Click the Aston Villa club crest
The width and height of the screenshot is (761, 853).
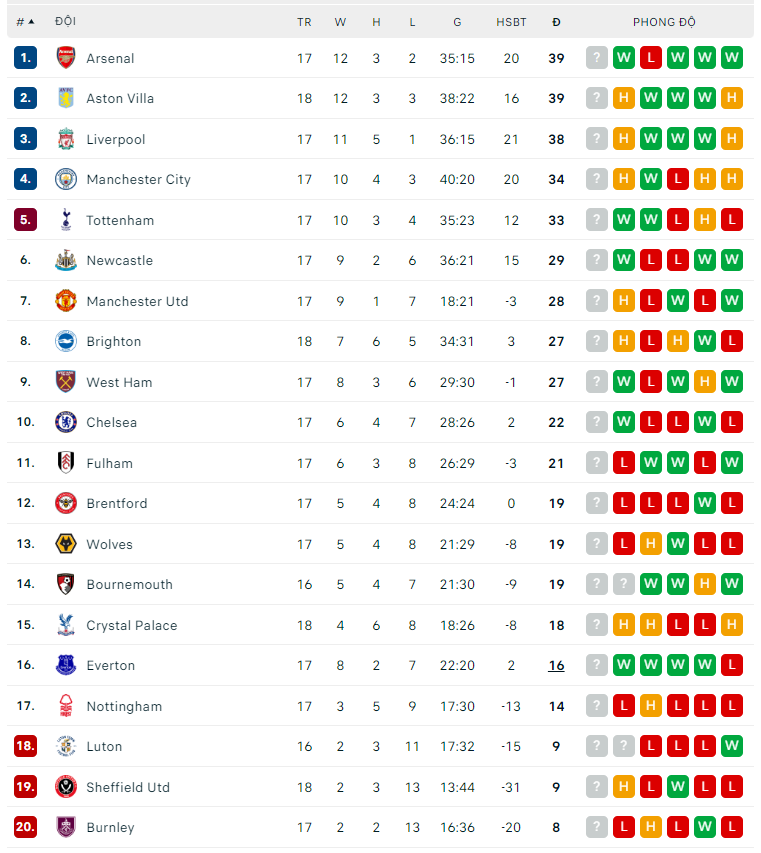point(65,98)
